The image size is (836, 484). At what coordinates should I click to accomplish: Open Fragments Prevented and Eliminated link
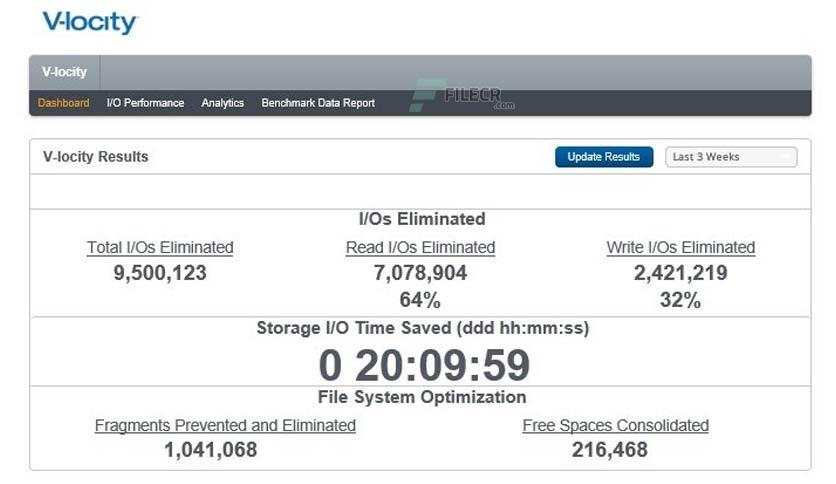pos(225,425)
